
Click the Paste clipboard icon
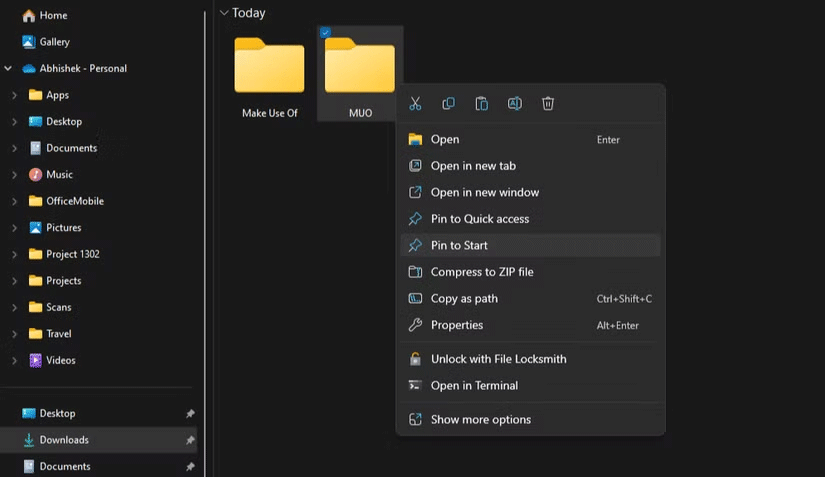(x=481, y=104)
